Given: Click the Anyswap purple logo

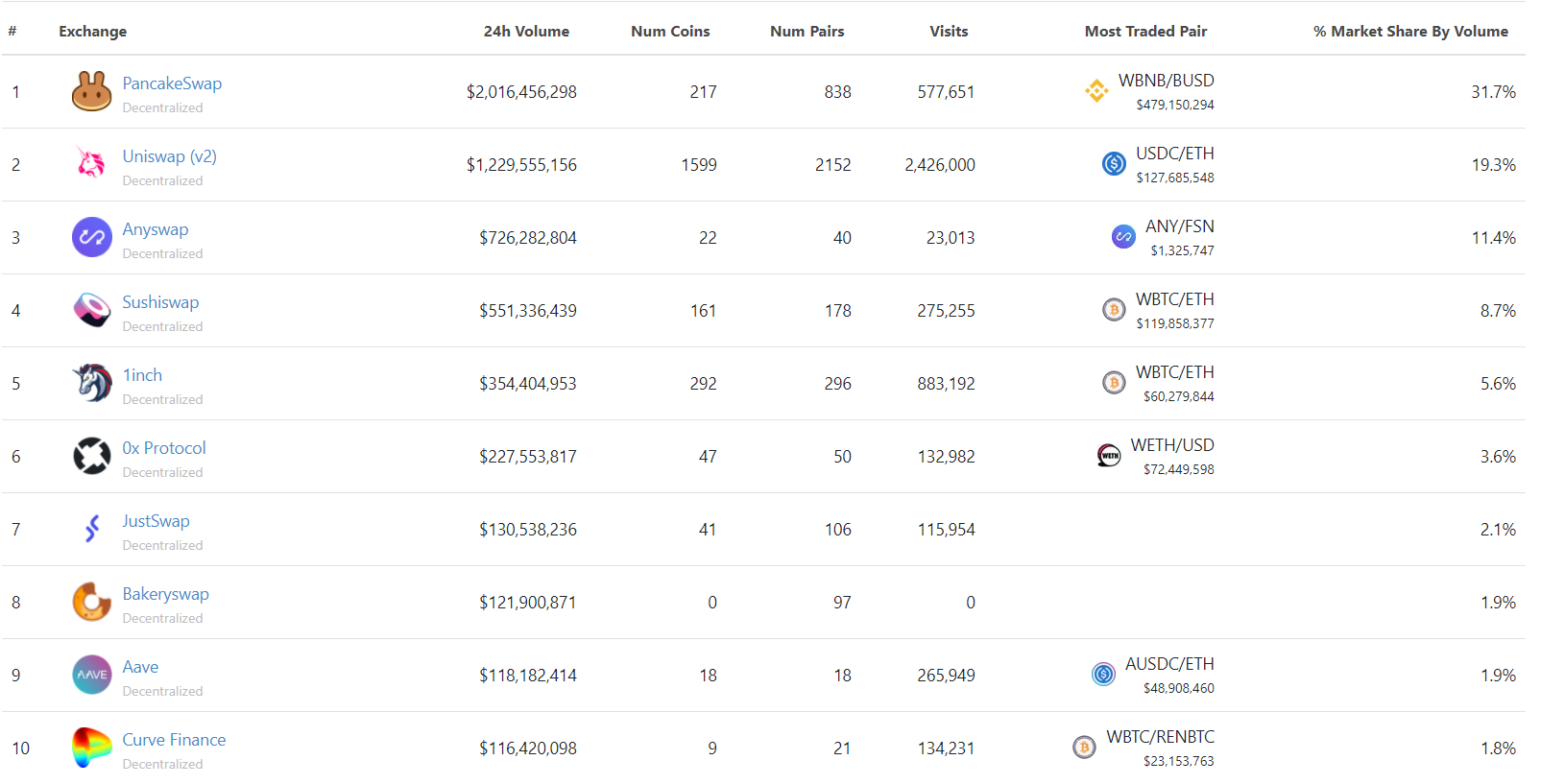Looking at the screenshot, I should [92, 237].
